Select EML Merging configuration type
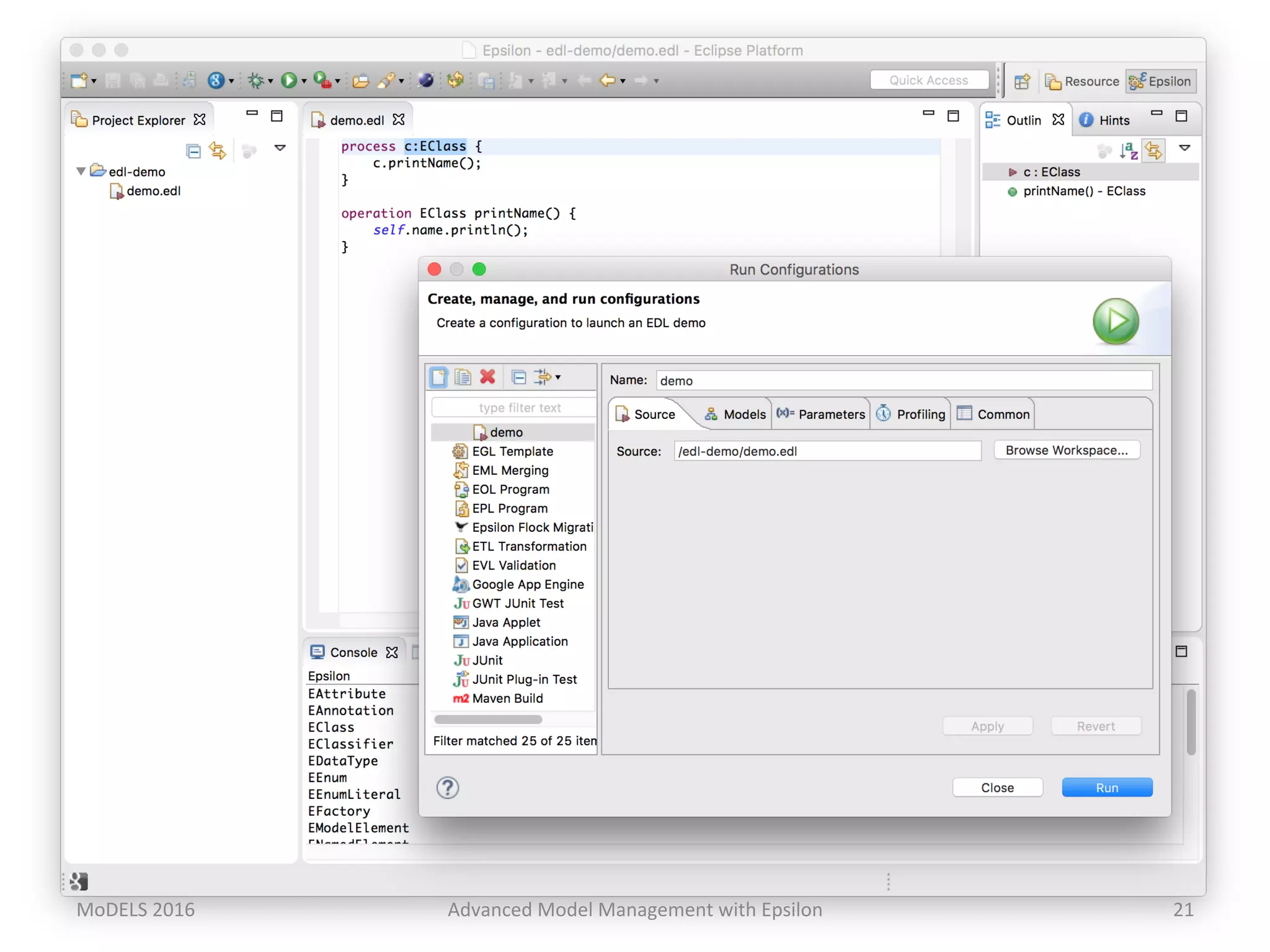1270x952 pixels. (500, 470)
